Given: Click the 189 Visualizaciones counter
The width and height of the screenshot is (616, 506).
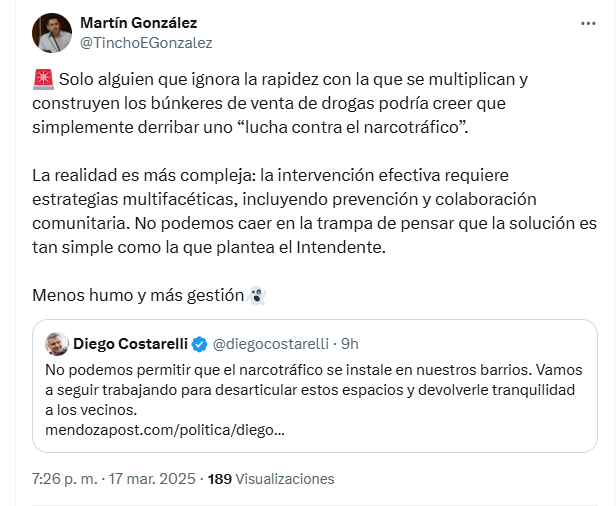Looking at the screenshot, I should point(270,479).
